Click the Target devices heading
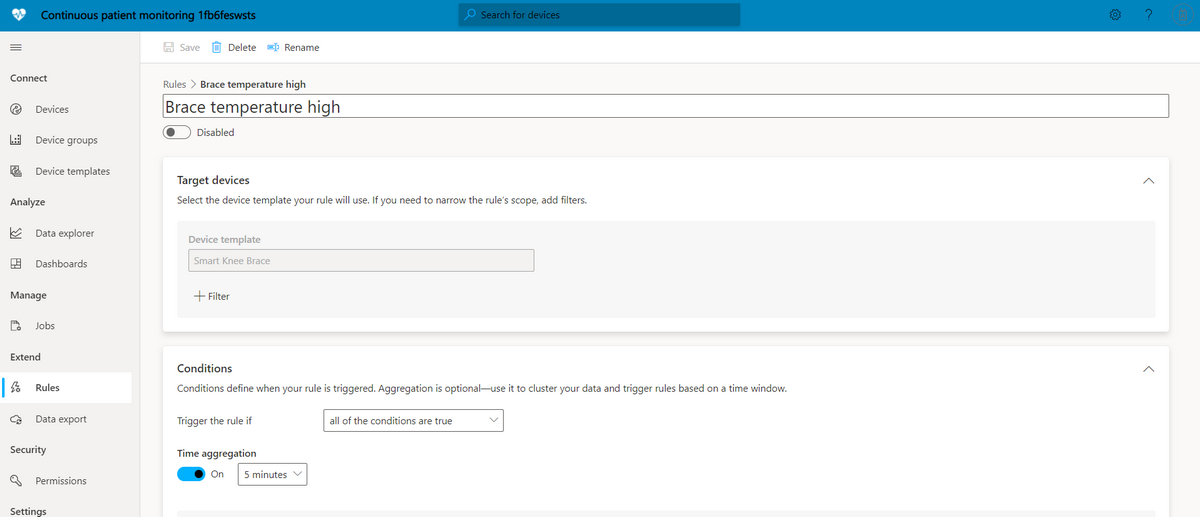The height and width of the screenshot is (517, 1200). 213,180
